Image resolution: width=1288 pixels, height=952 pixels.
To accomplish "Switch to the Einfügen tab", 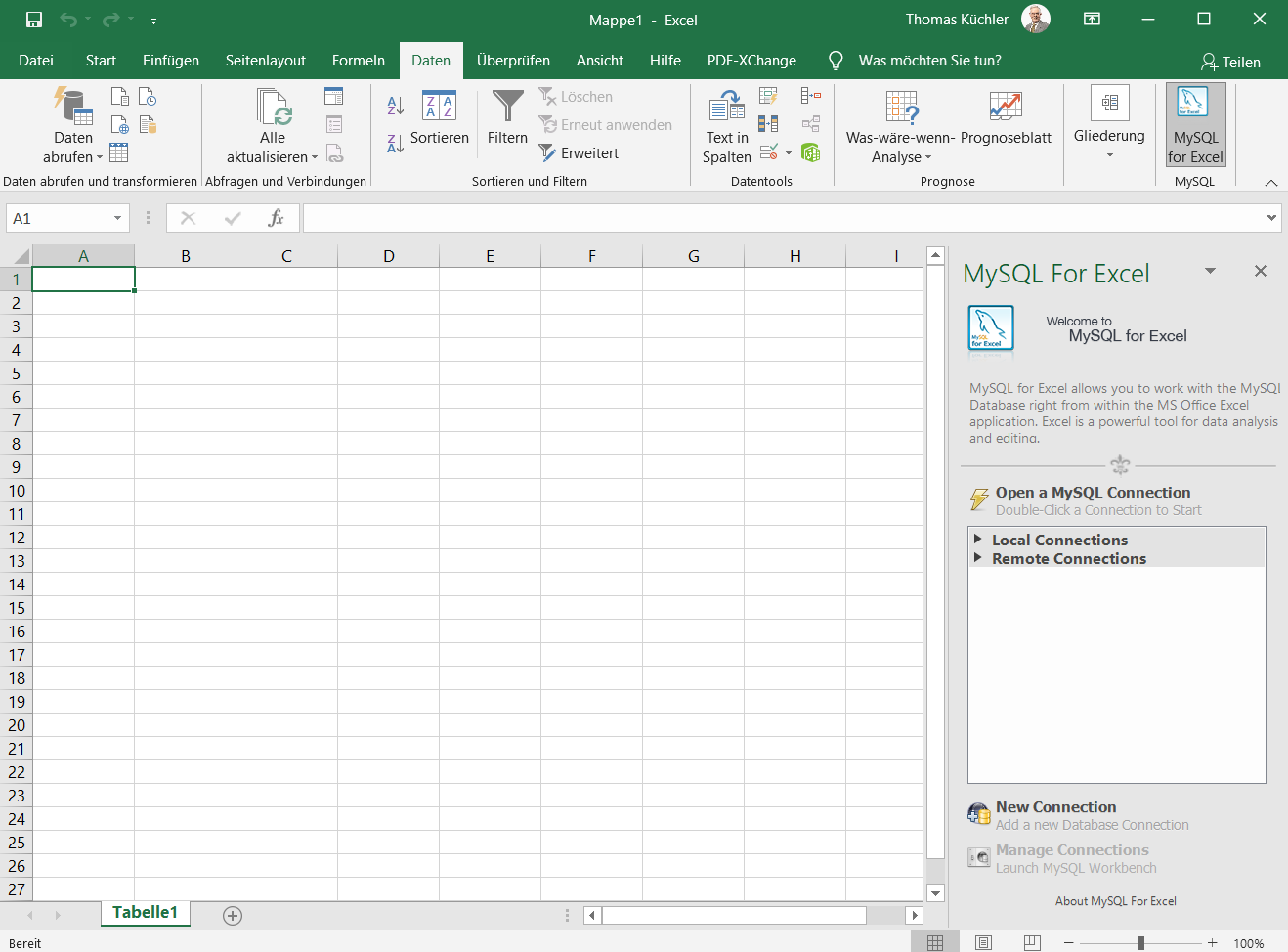I will point(171,61).
